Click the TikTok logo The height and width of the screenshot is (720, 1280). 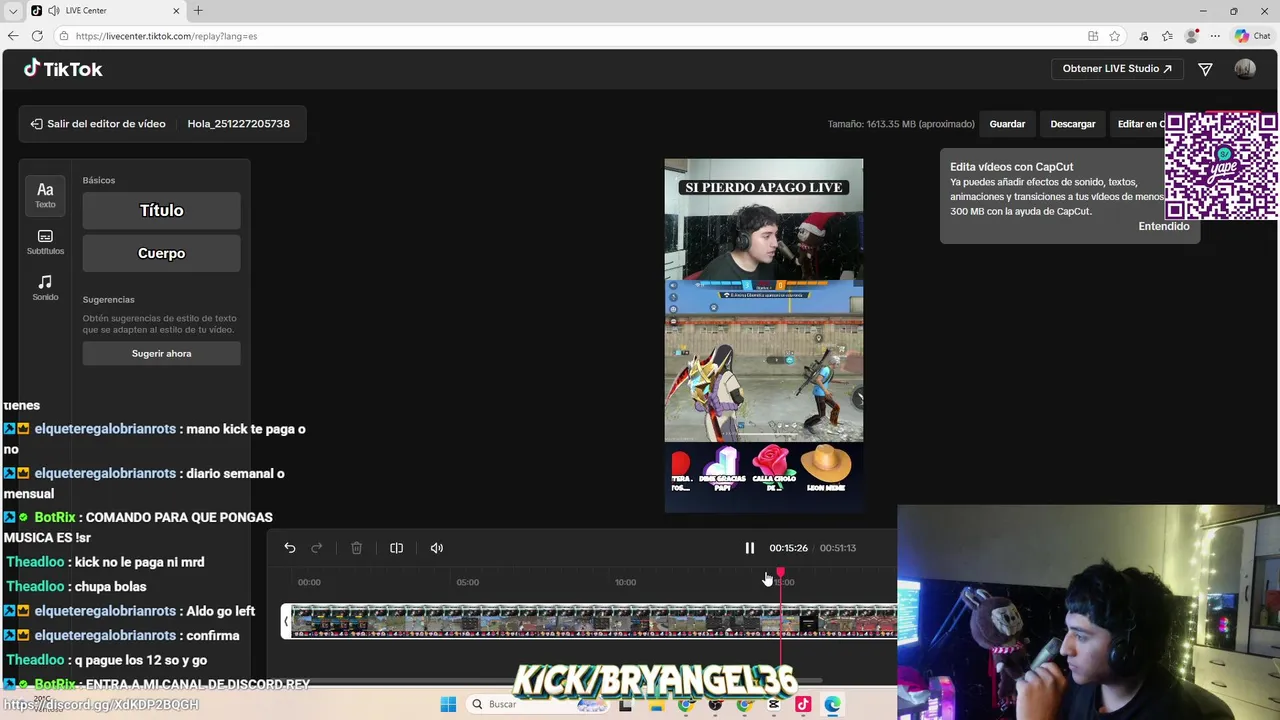(63, 69)
